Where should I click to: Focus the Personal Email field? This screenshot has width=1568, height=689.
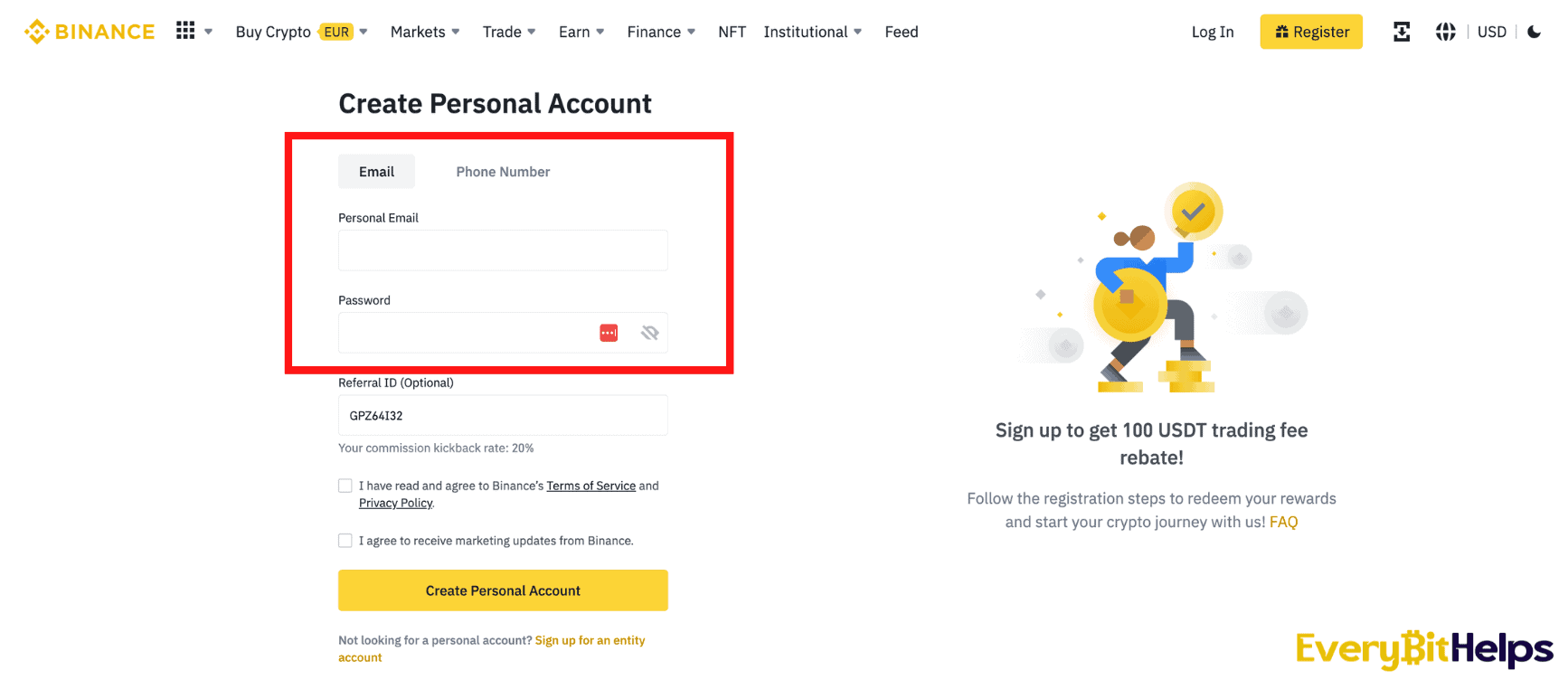(x=503, y=250)
